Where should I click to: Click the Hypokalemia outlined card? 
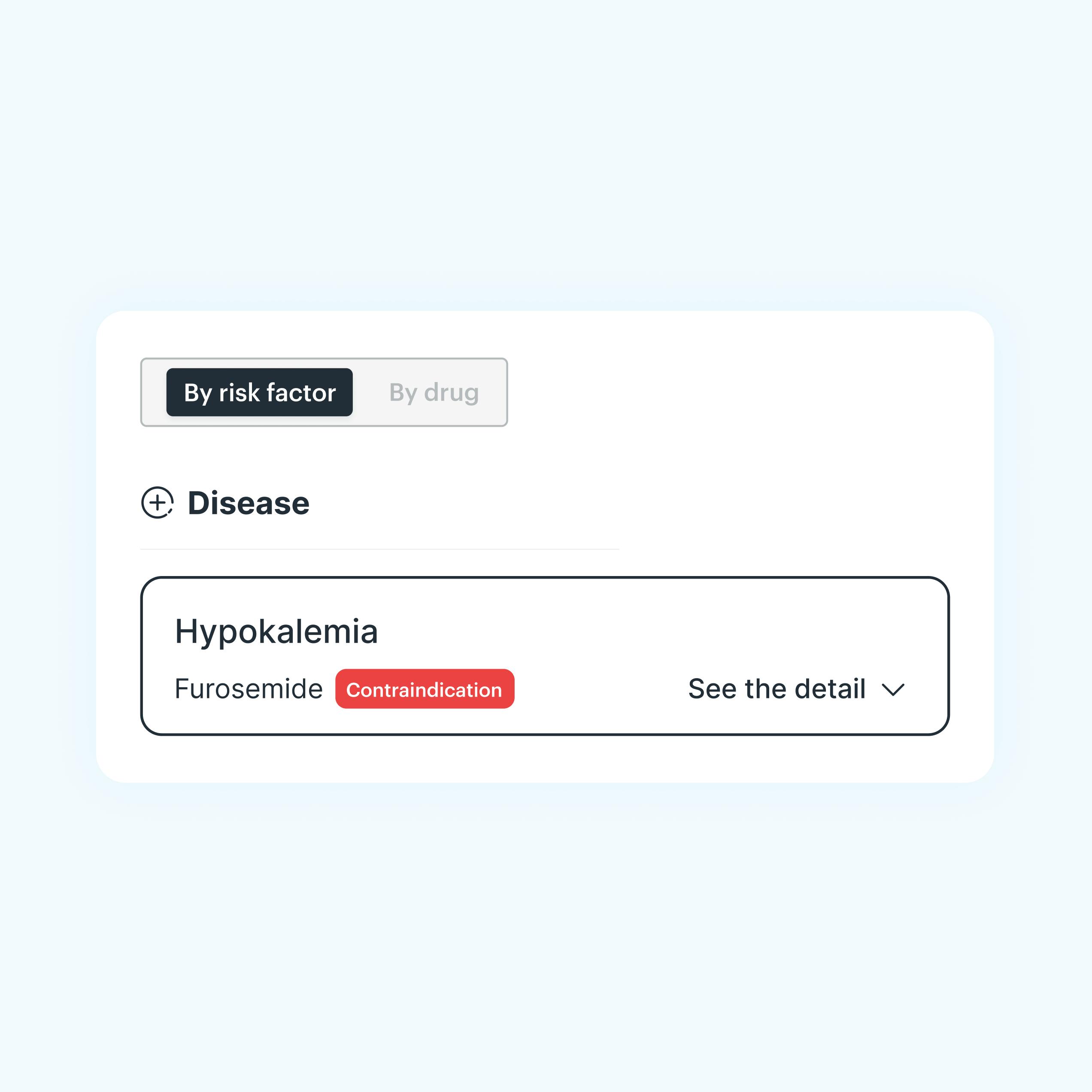tap(545, 656)
